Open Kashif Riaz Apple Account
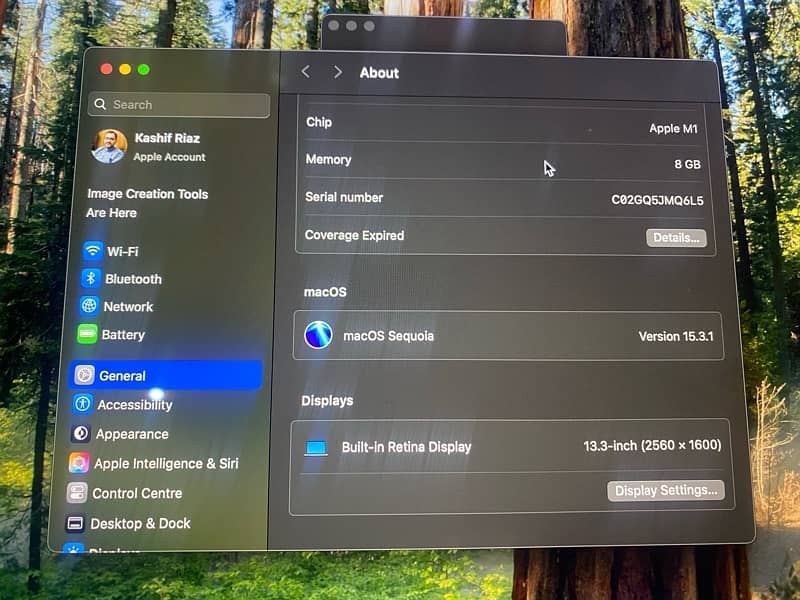This screenshot has width=800, height=600. point(148,146)
